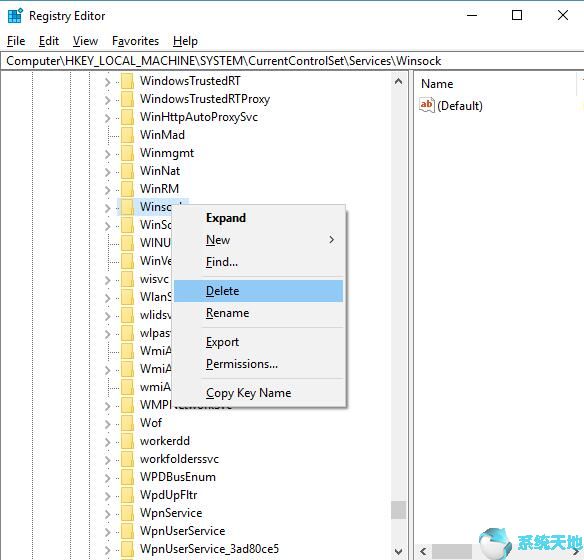Minimize the Registry Editor window
This screenshot has width=584, height=560.
coord(472,16)
